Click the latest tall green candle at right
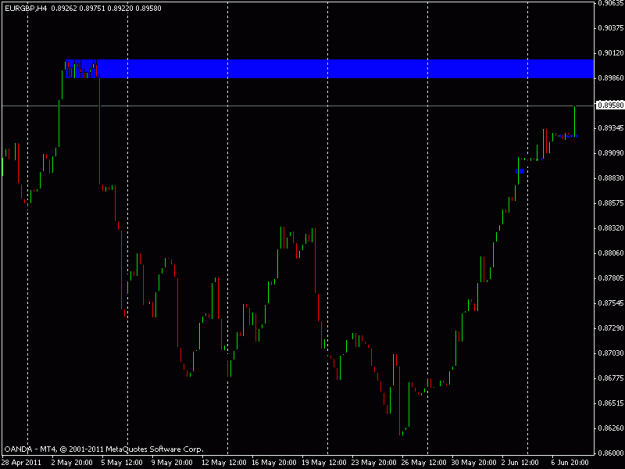 point(574,121)
